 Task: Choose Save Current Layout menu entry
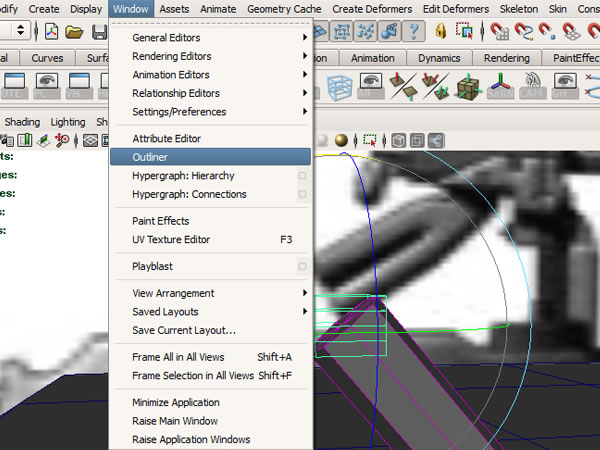[184, 330]
